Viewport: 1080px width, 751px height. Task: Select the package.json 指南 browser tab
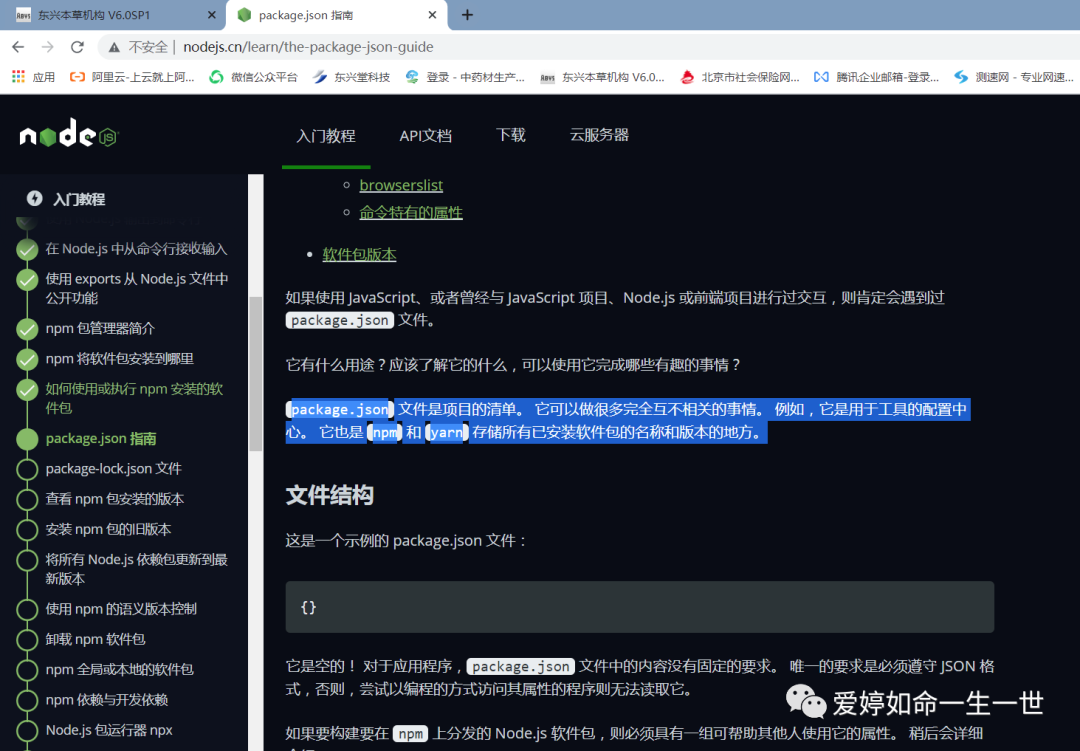[337, 14]
